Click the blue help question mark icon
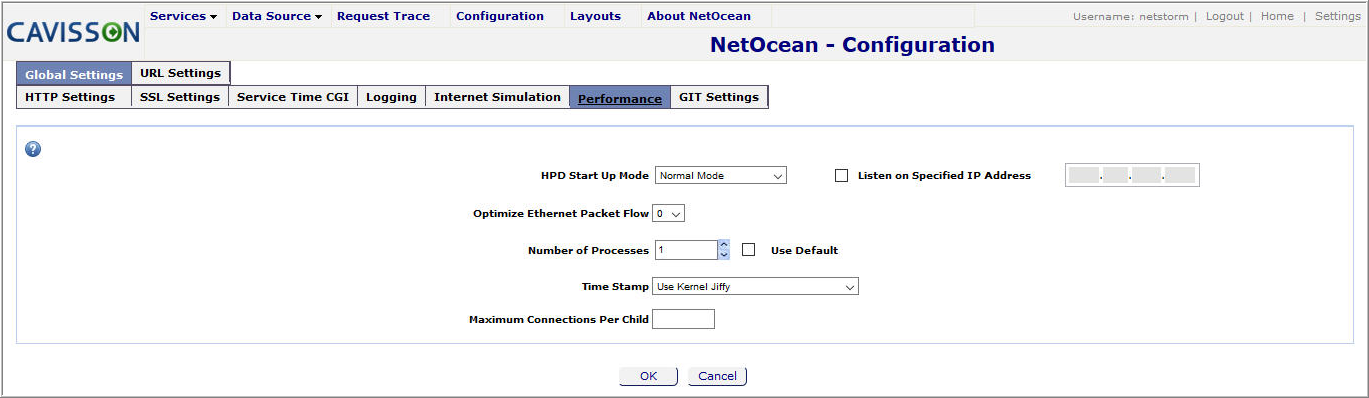1369x398 pixels. (x=33, y=149)
